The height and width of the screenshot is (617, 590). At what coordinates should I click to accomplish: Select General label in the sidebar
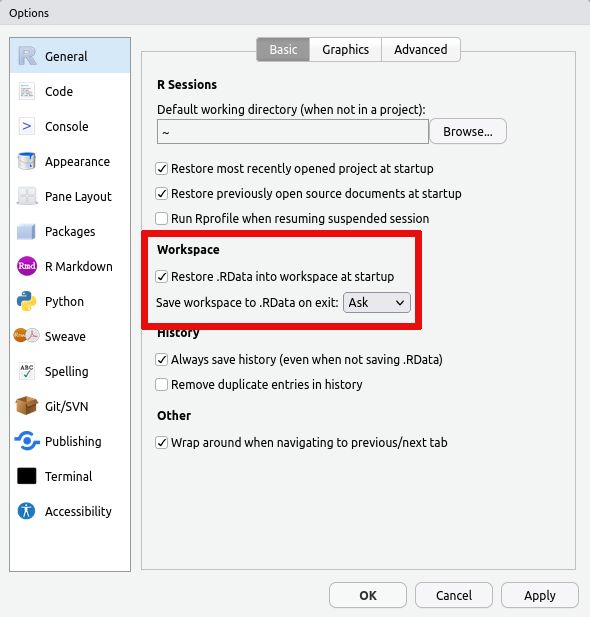point(66,57)
